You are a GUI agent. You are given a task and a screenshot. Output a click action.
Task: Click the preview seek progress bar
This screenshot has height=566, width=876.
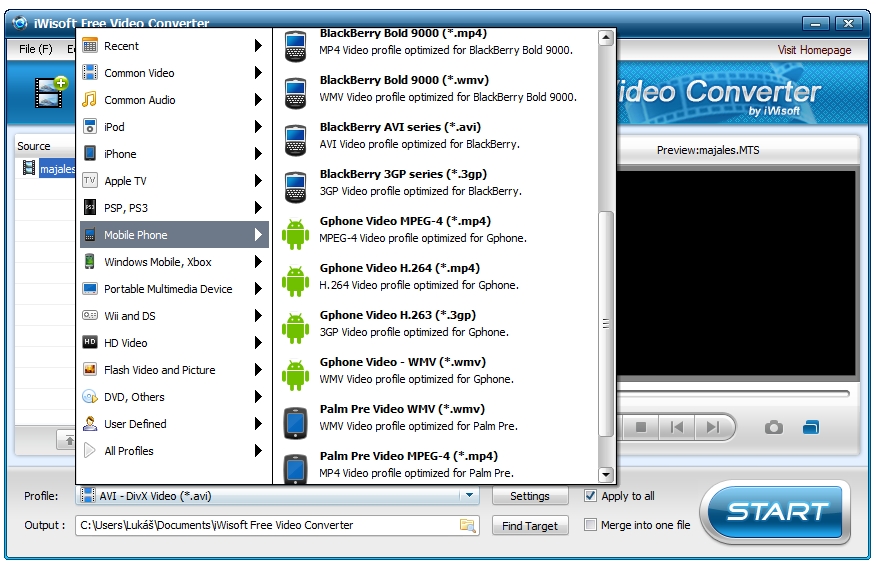point(734,394)
